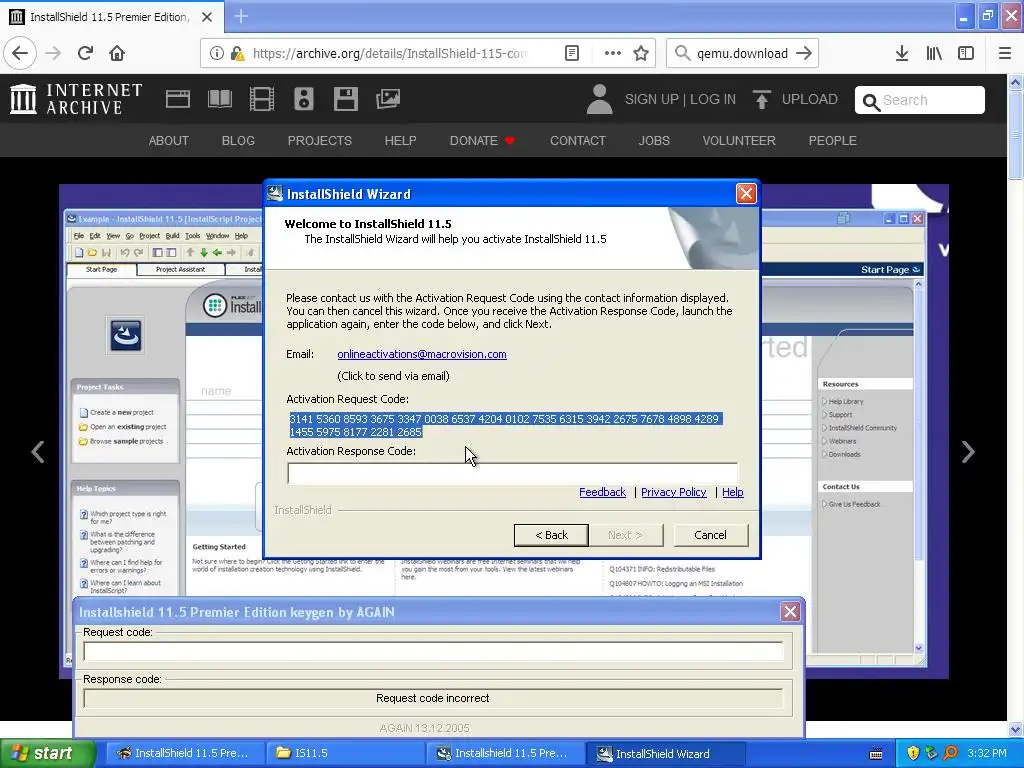This screenshot has width=1024, height=768.
Task: Open the CONTACT menu item
Action: [578, 140]
